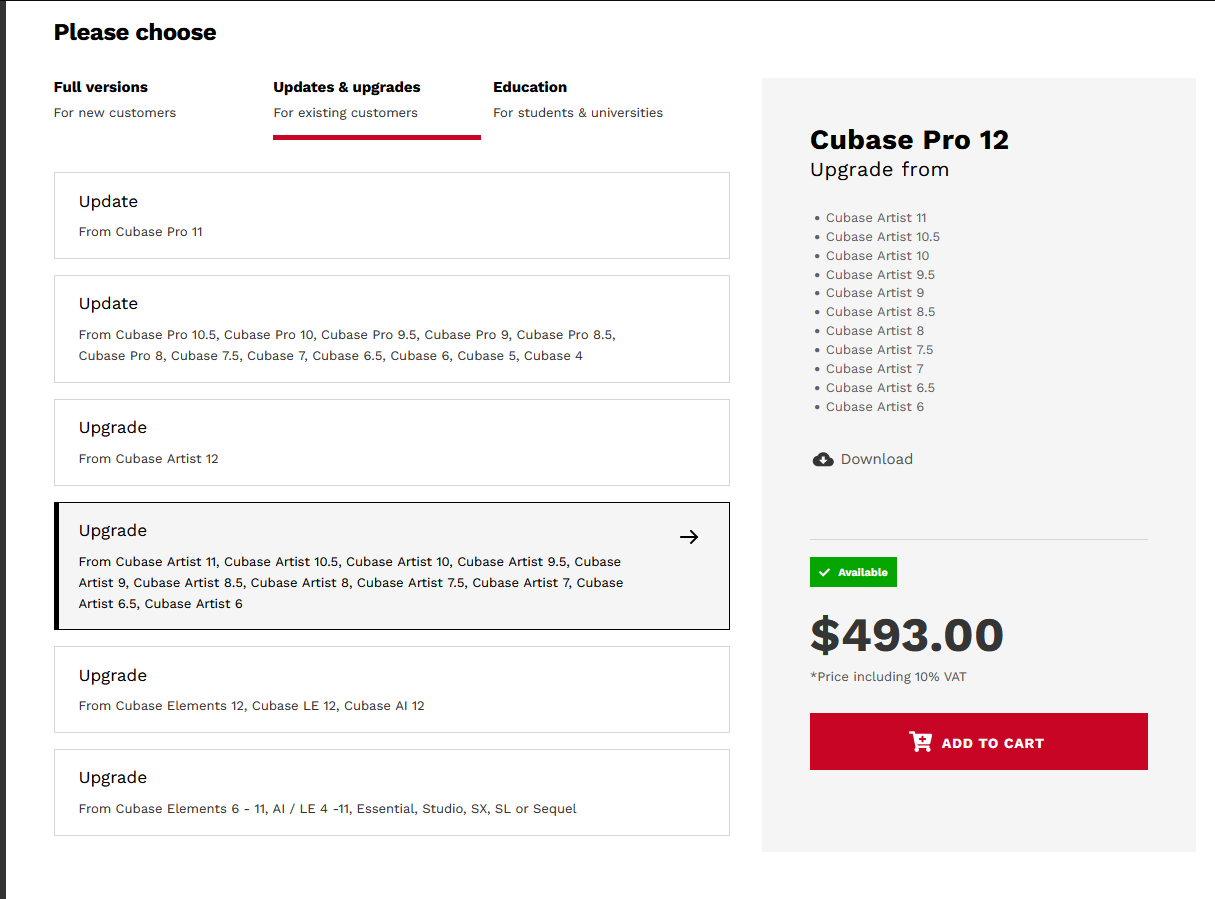Click the Download text label
The height and width of the screenshot is (899, 1215).
pyautogui.click(x=877, y=460)
